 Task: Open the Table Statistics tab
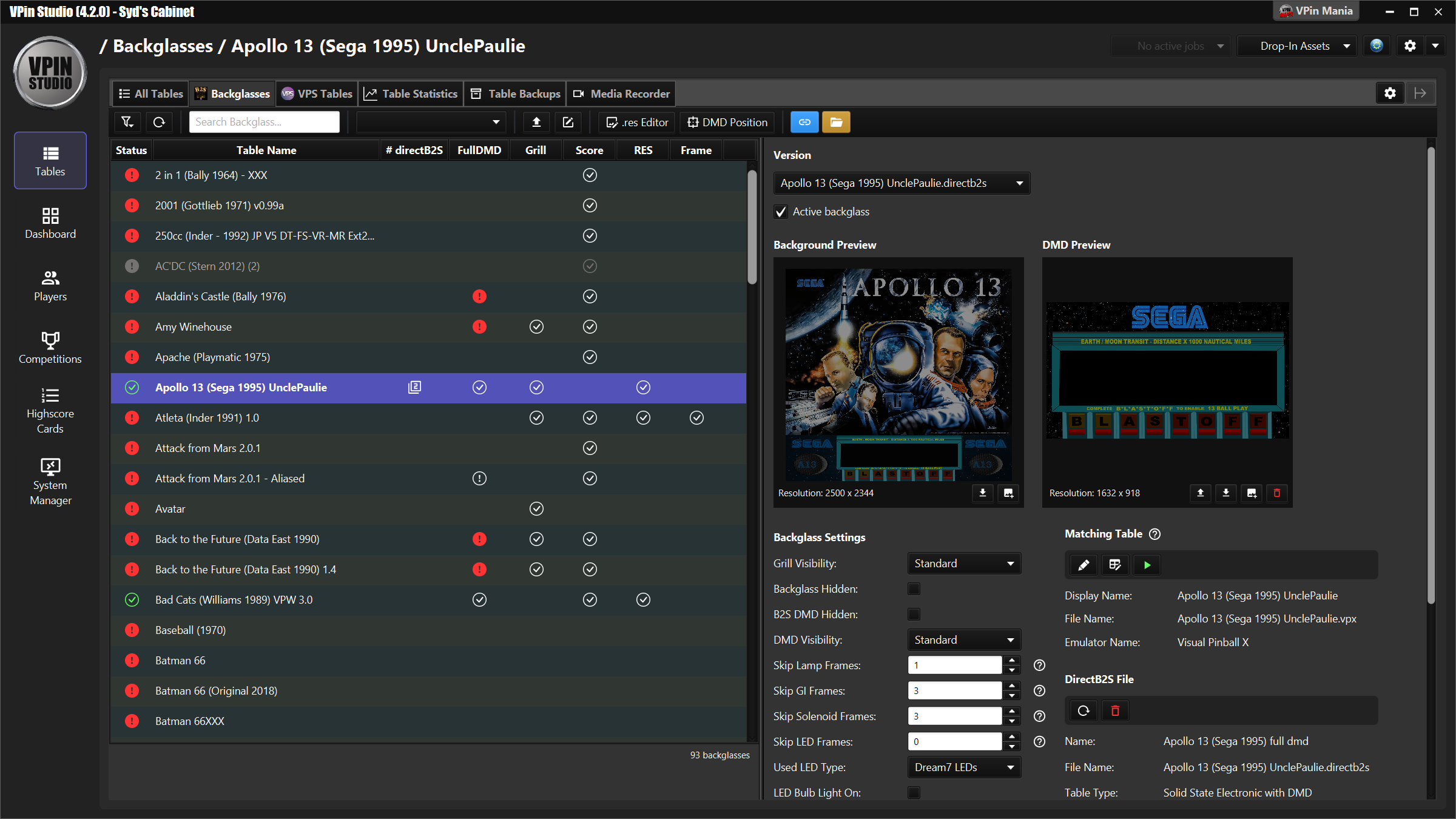click(x=411, y=93)
